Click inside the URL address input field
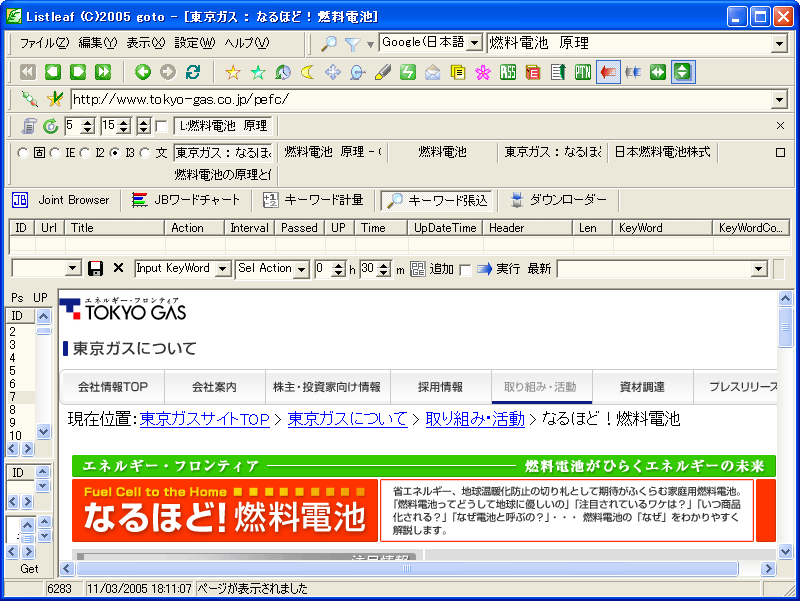This screenshot has width=800, height=601. (400, 99)
